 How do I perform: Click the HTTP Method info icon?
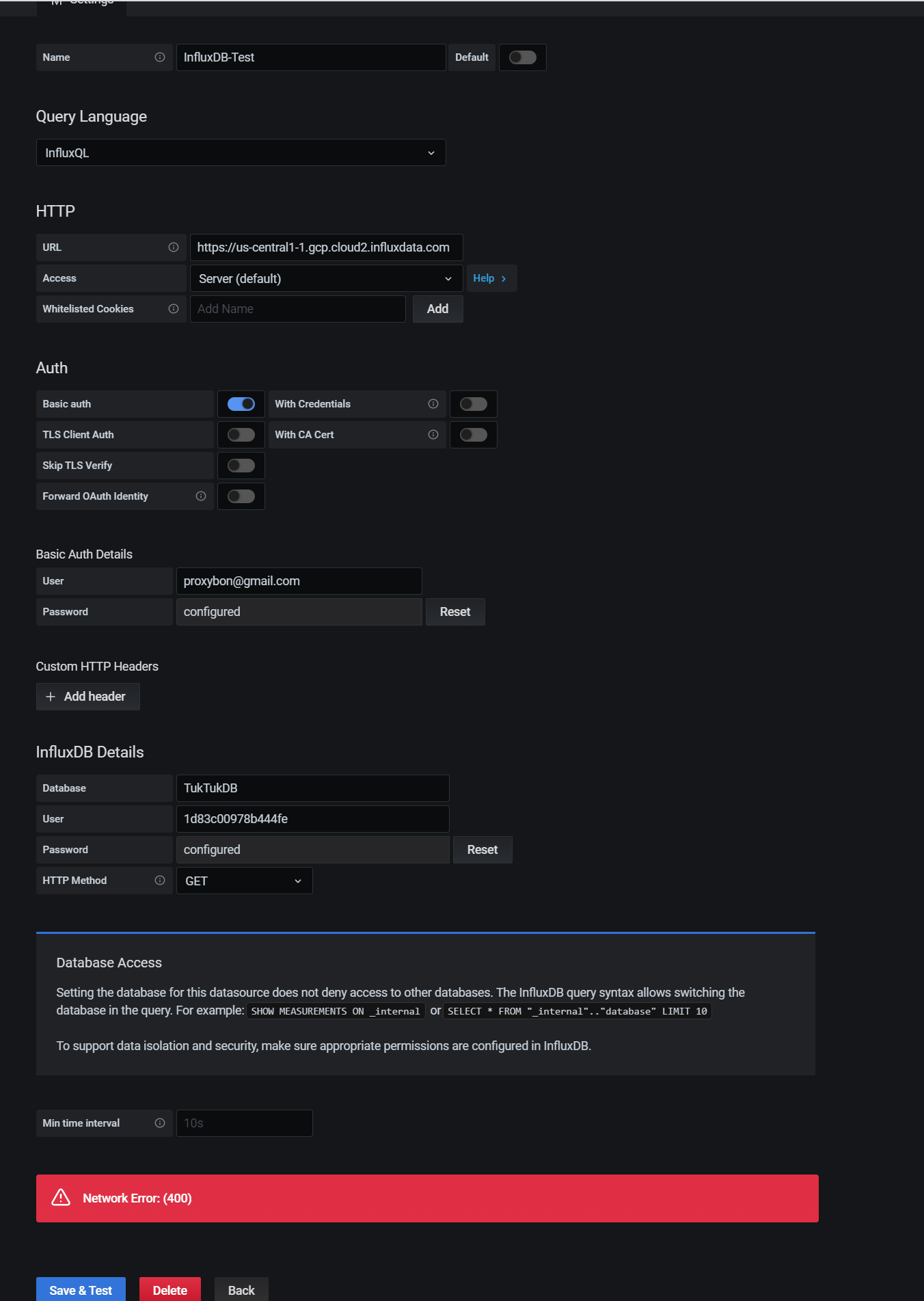(x=160, y=881)
